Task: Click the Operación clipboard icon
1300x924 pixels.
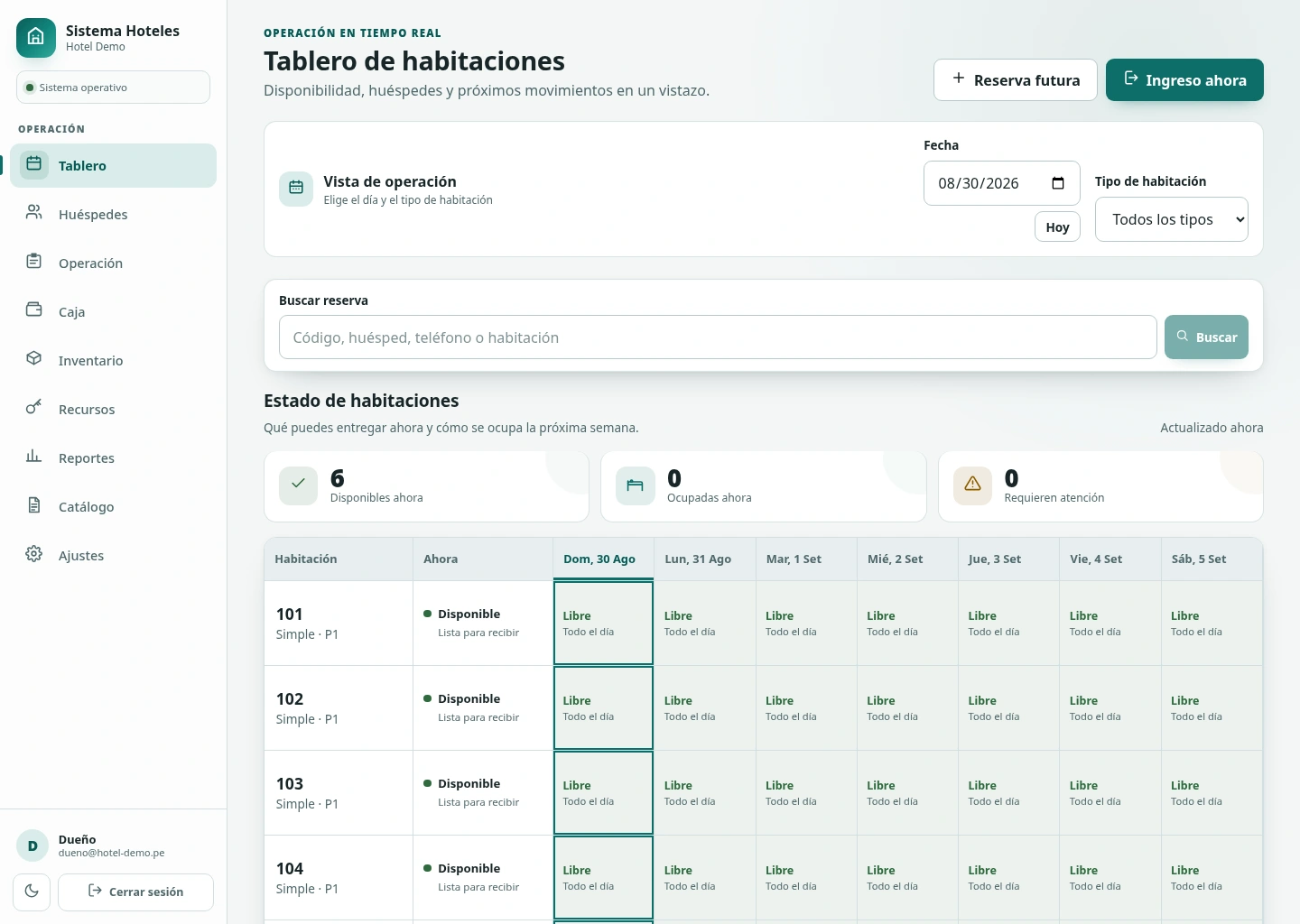Action: [x=34, y=262]
